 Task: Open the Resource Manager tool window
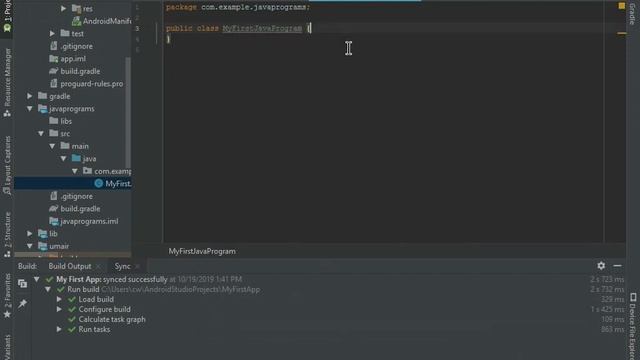click(7, 83)
